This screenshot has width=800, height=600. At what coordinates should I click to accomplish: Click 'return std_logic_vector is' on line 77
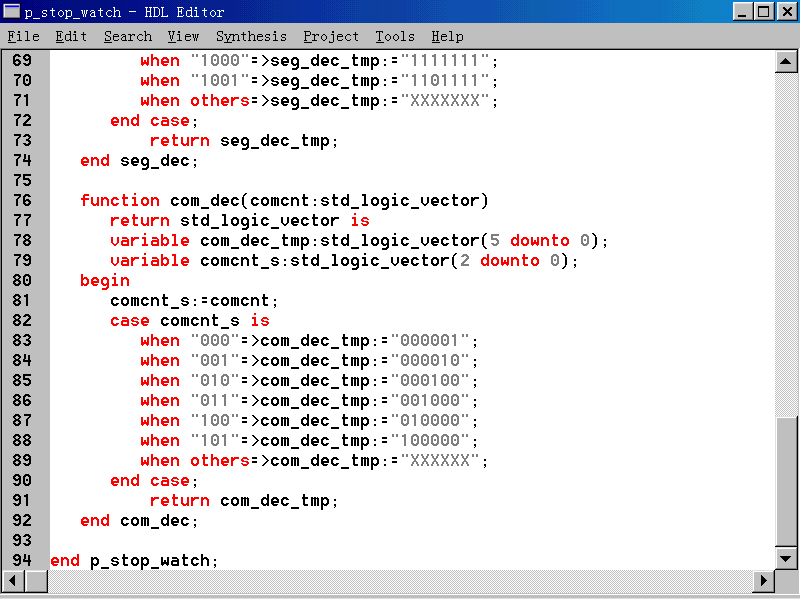(x=240, y=220)
